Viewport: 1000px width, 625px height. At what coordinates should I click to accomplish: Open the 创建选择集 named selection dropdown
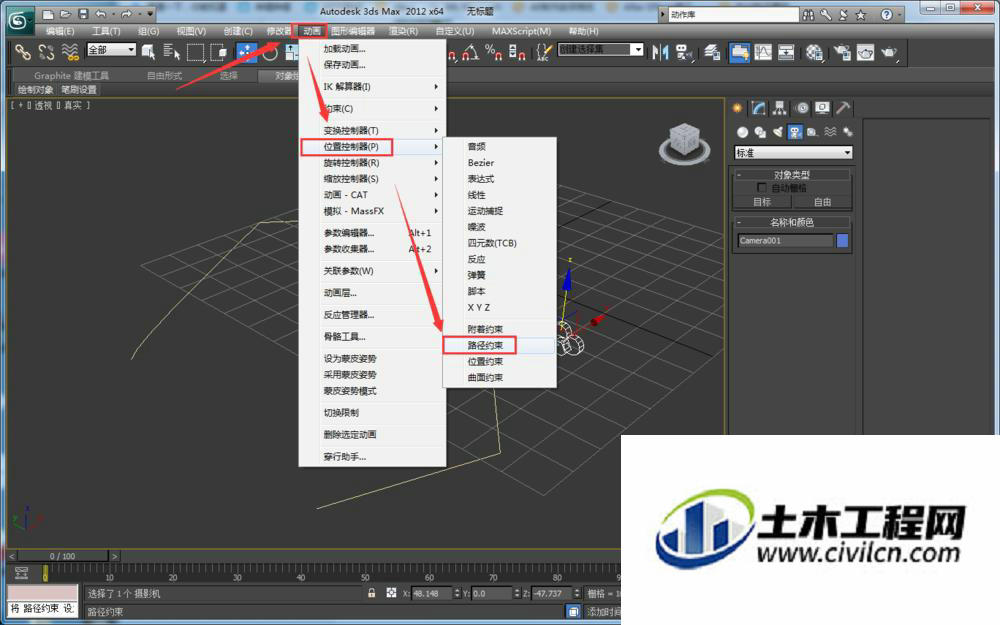pos(601,50)
